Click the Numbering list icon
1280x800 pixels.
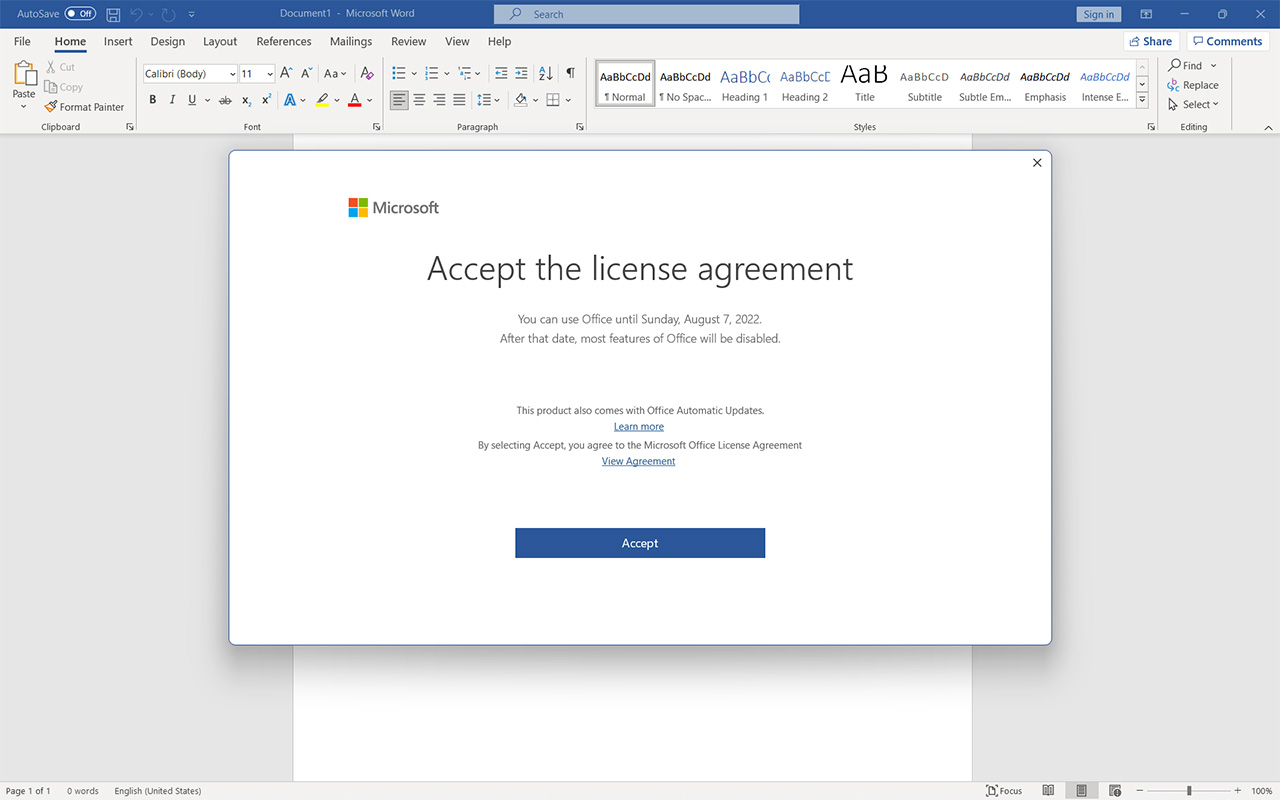click(432, 73)
